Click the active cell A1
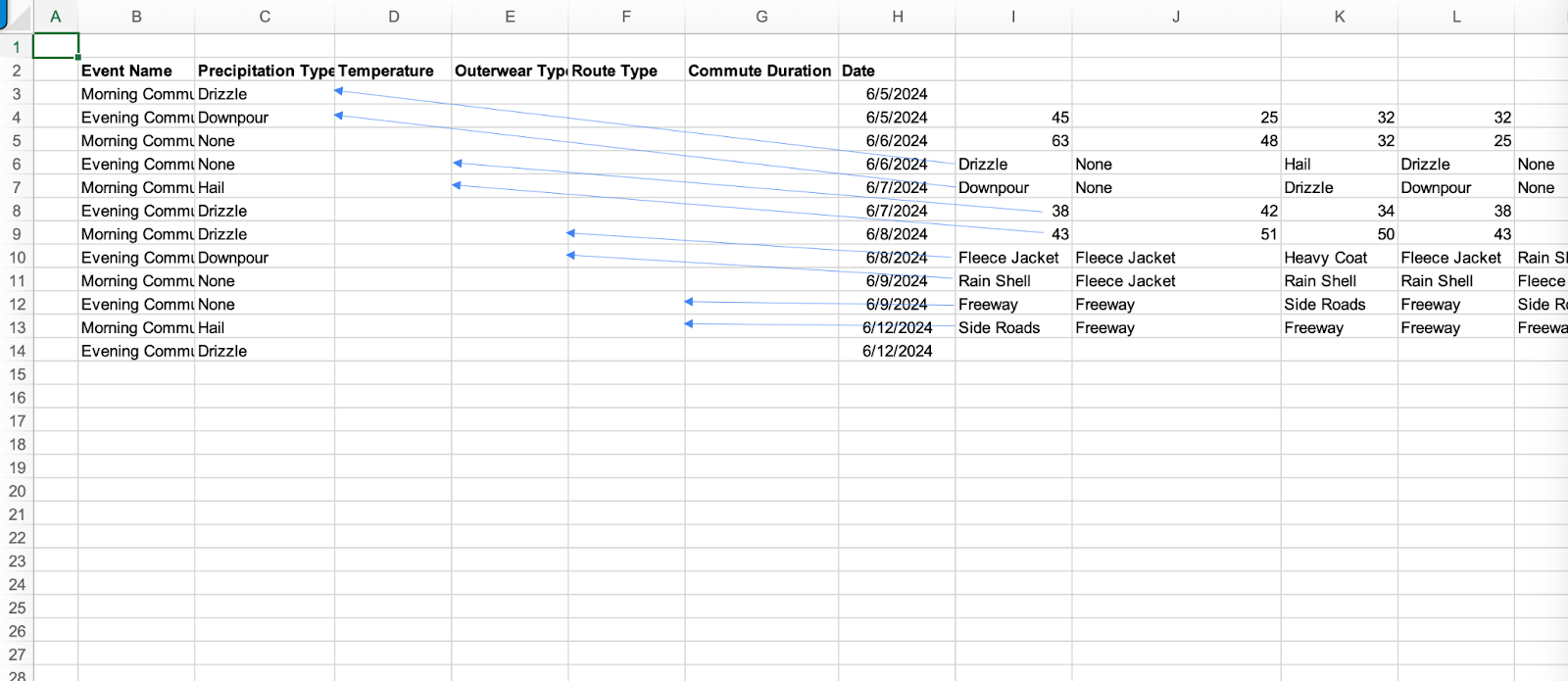The height and width of the screenshot is (681, 1568). pyautogui.click(x=56, y=47)
